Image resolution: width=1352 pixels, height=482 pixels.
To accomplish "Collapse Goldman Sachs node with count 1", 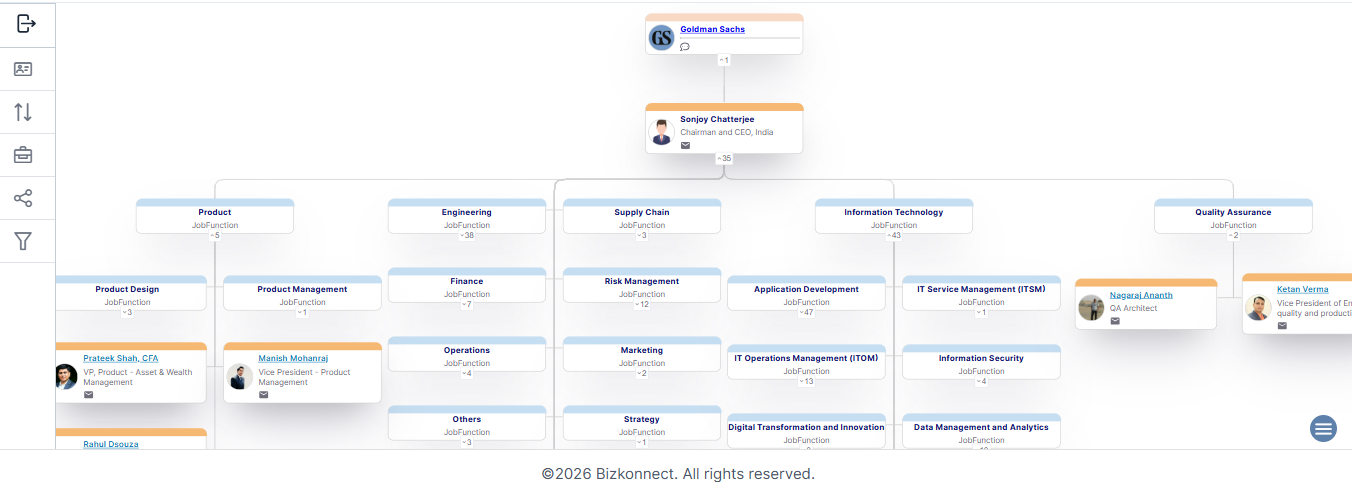I will pyautogui.click(x=724, y=60).
